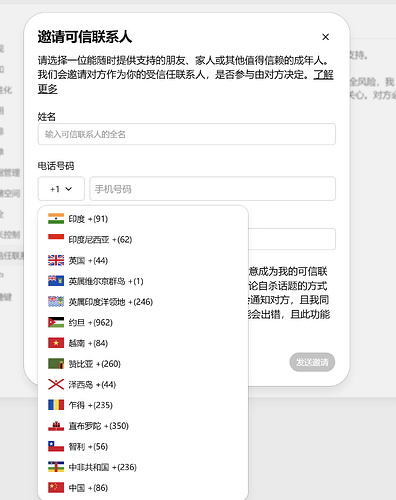Viewport: 396px width, 500px height.
Task: Choose 英国 +(44) country code
Action: (x=143, y=260)
